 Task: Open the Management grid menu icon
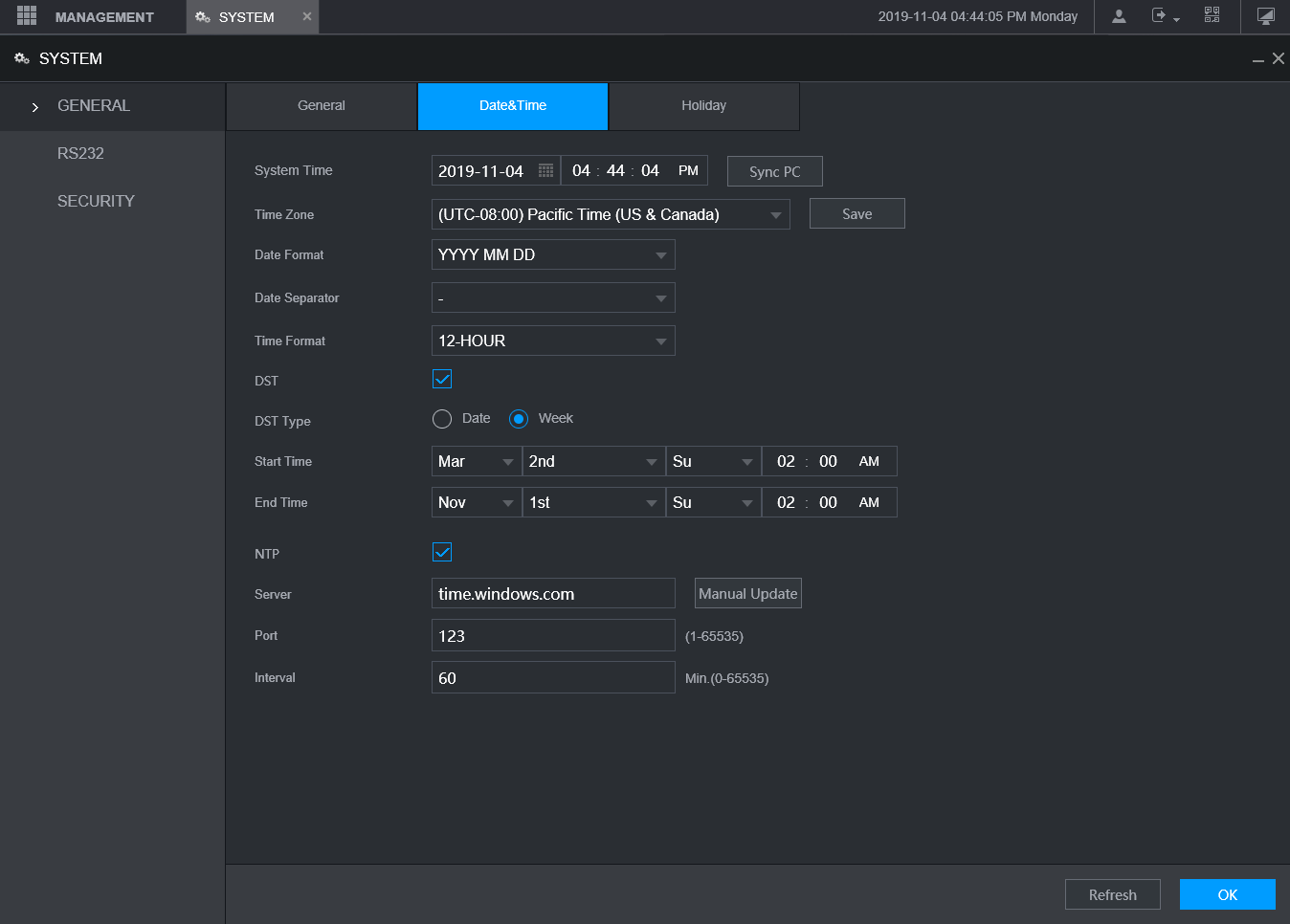[27, 16]
